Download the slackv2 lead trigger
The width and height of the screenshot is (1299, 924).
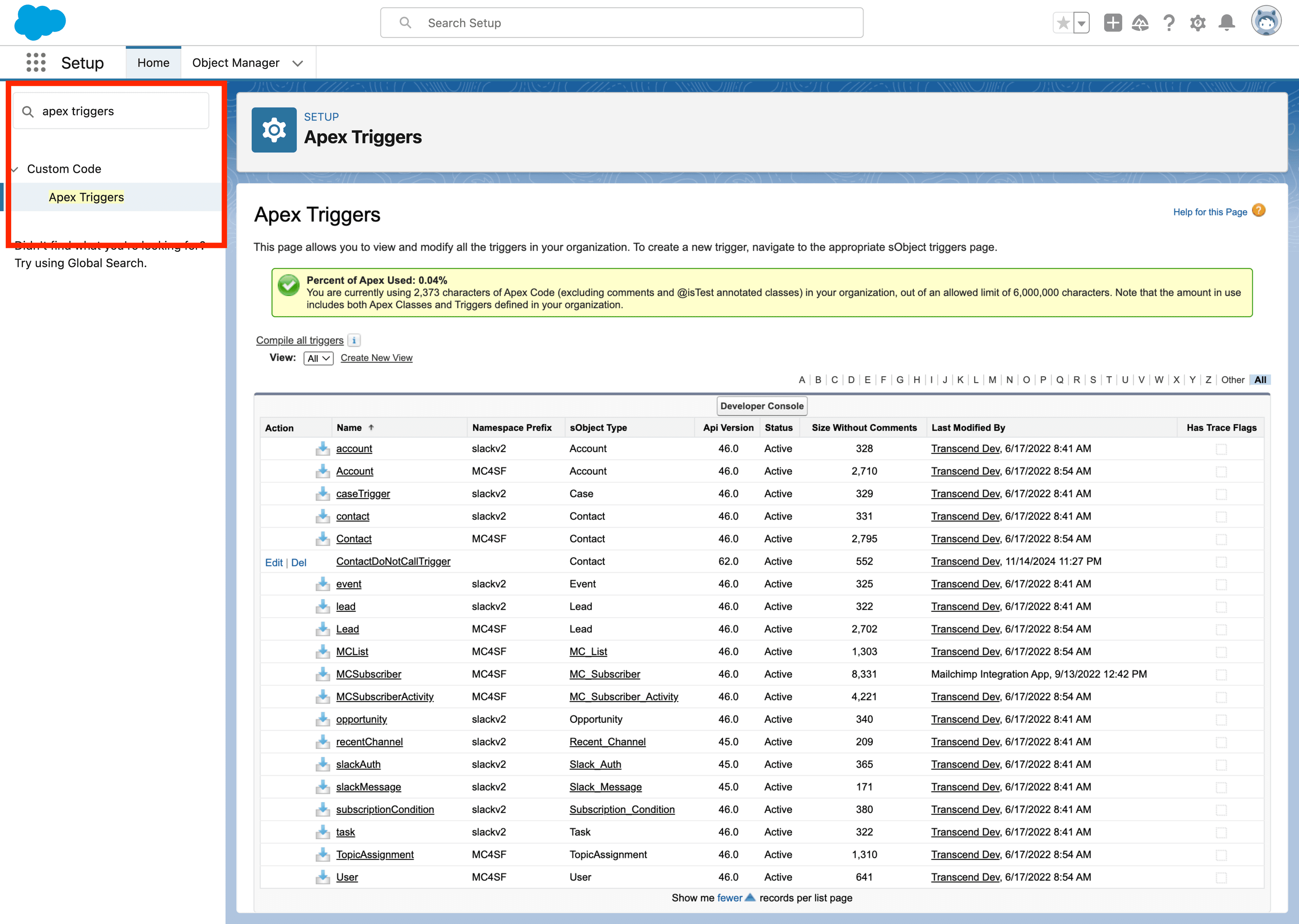point(322,607)
